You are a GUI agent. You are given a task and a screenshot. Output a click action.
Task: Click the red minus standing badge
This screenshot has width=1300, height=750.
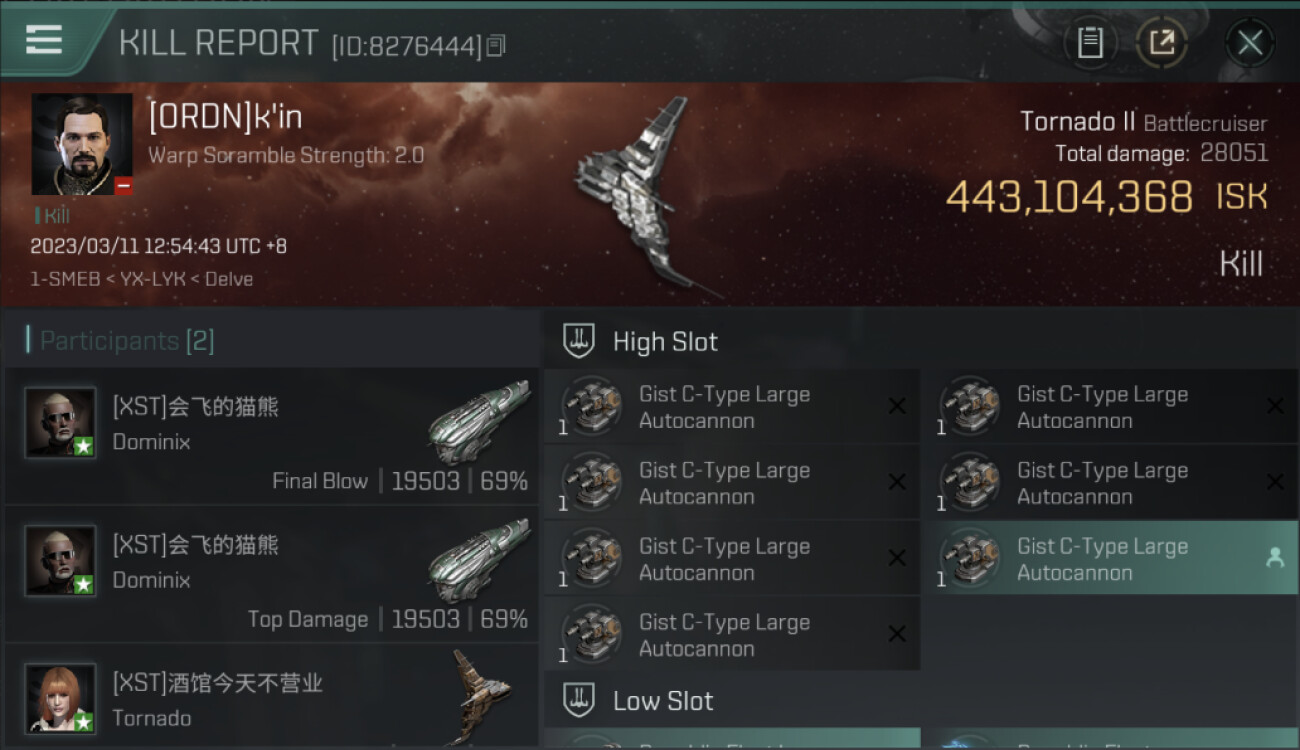pos(123,186)
